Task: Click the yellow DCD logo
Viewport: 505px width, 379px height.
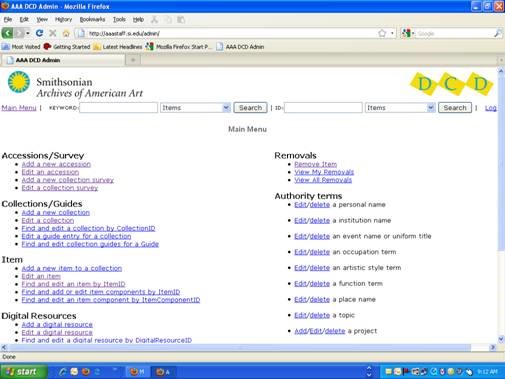Action: 452,84
